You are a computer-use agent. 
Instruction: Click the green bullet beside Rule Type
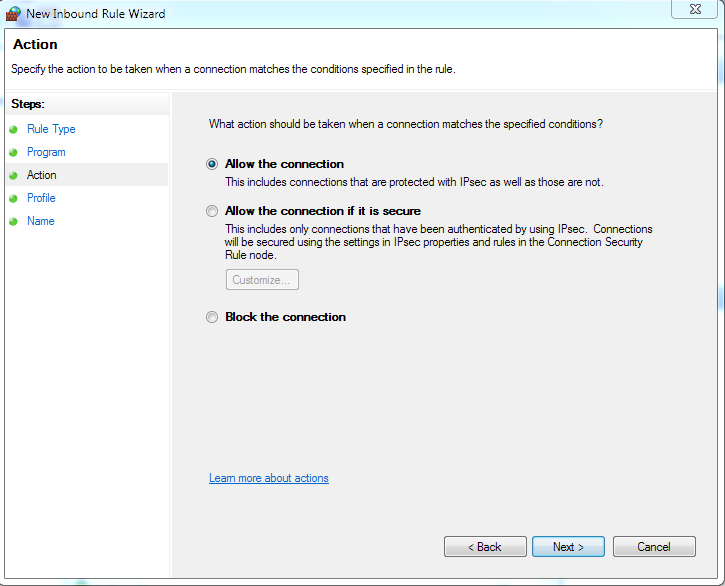coord(14,130)
